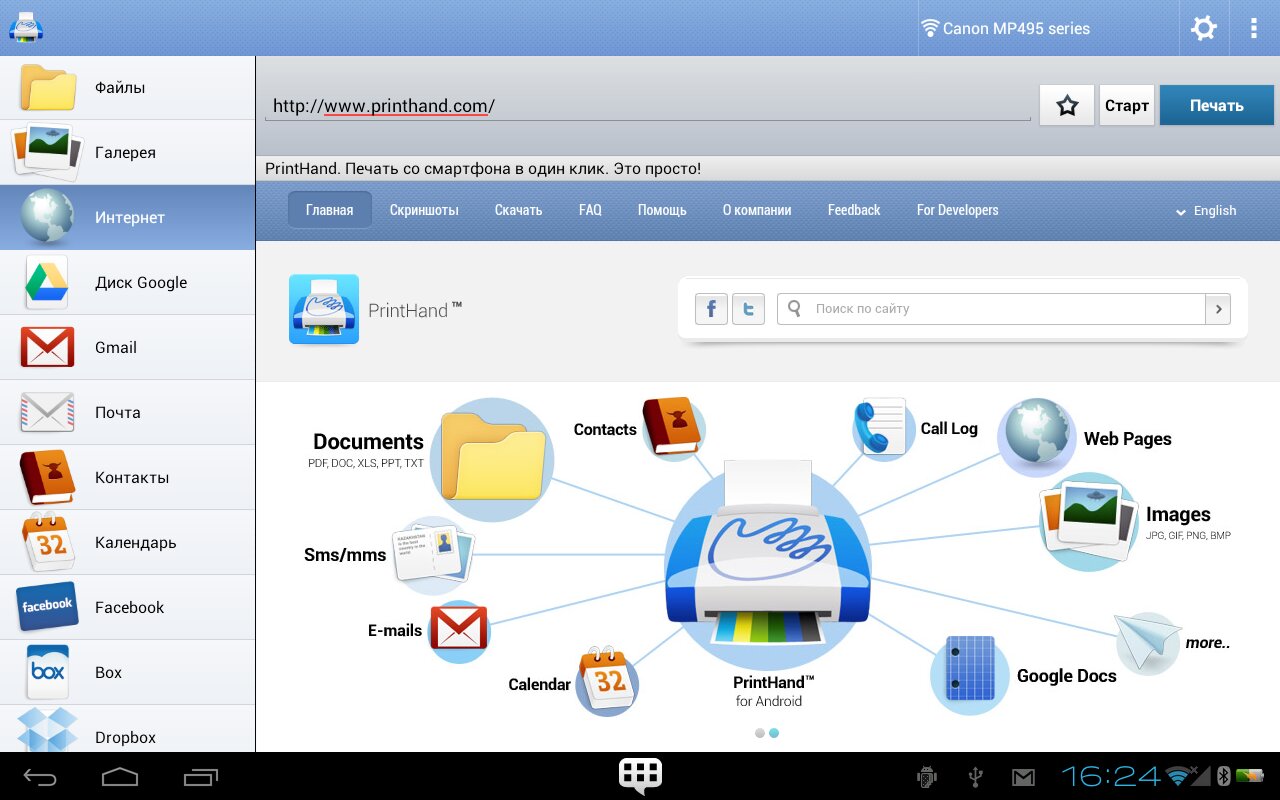
Task: Open the three-dot overflow menu
Action: click(x=1253, y=28)
